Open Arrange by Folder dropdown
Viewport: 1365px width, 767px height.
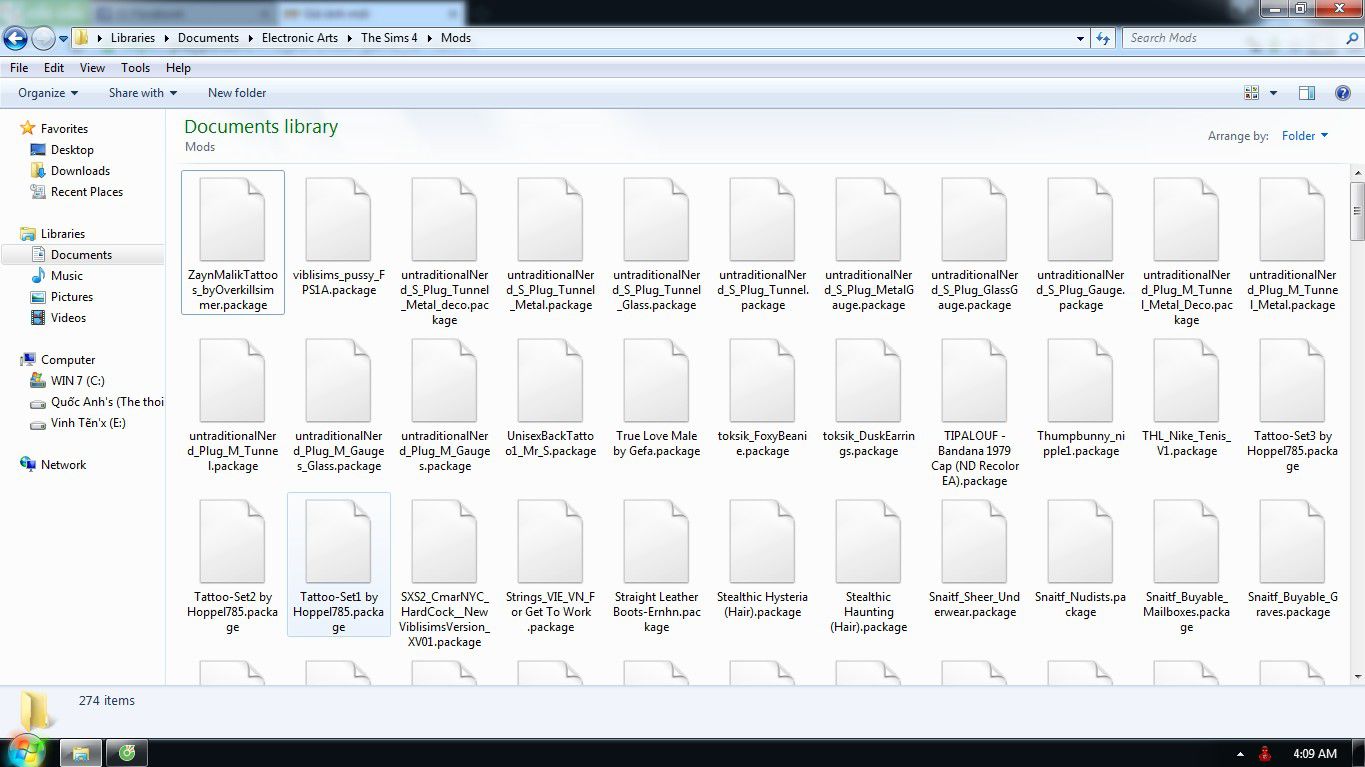pyautogui.click(x=1305, y=136)
